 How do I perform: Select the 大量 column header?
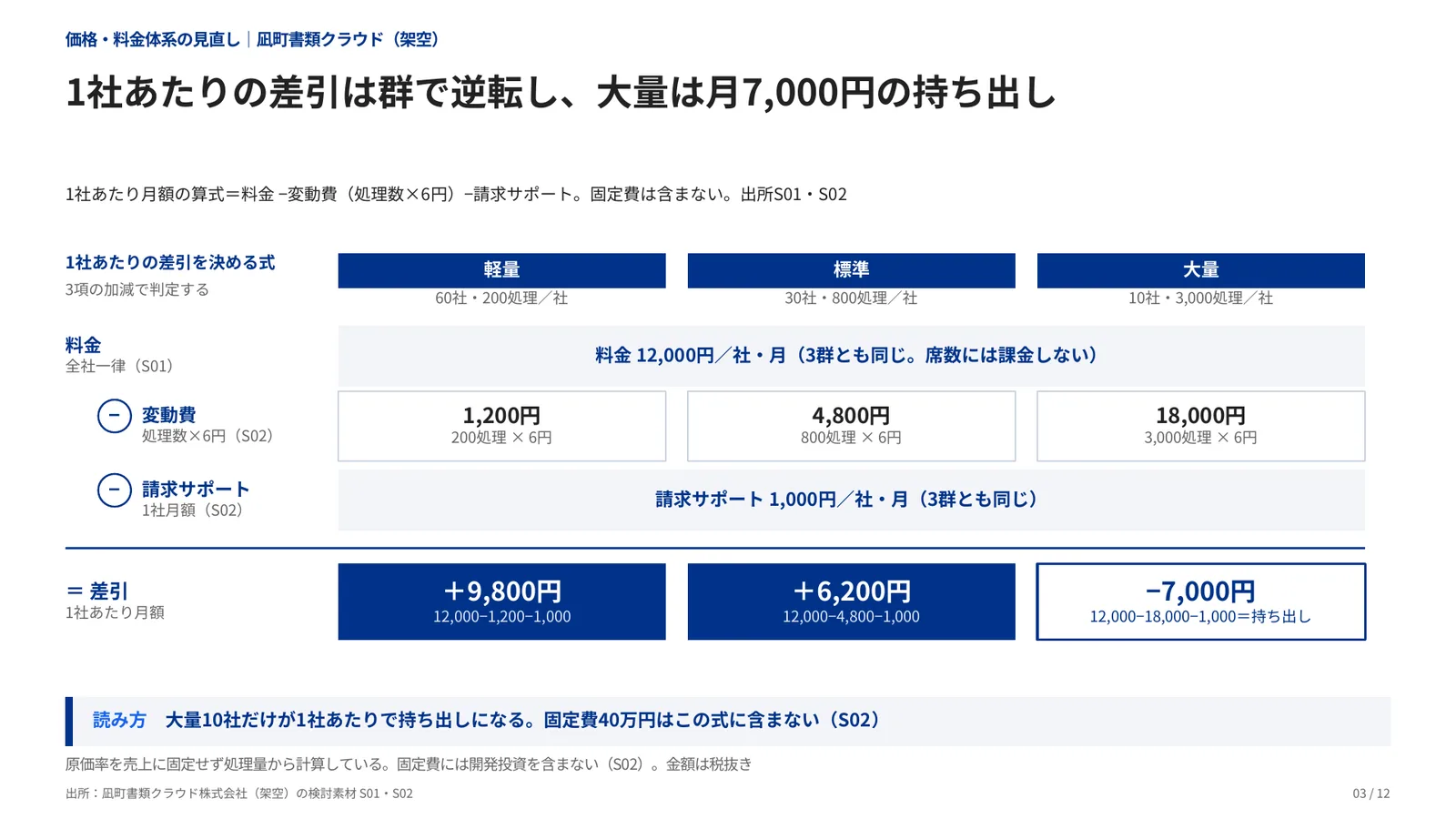(1200, 270)
